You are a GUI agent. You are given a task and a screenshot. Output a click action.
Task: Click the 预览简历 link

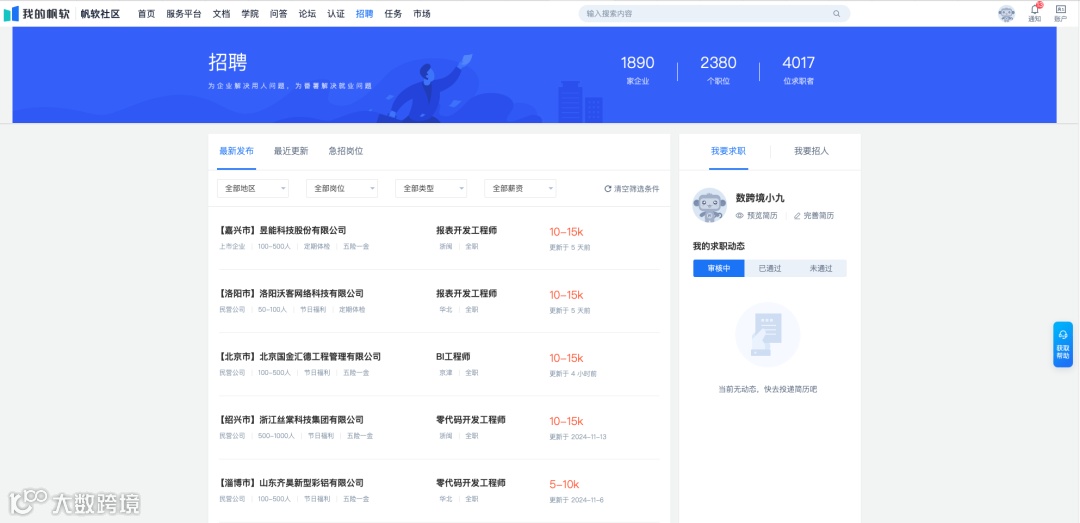point(762,216)
